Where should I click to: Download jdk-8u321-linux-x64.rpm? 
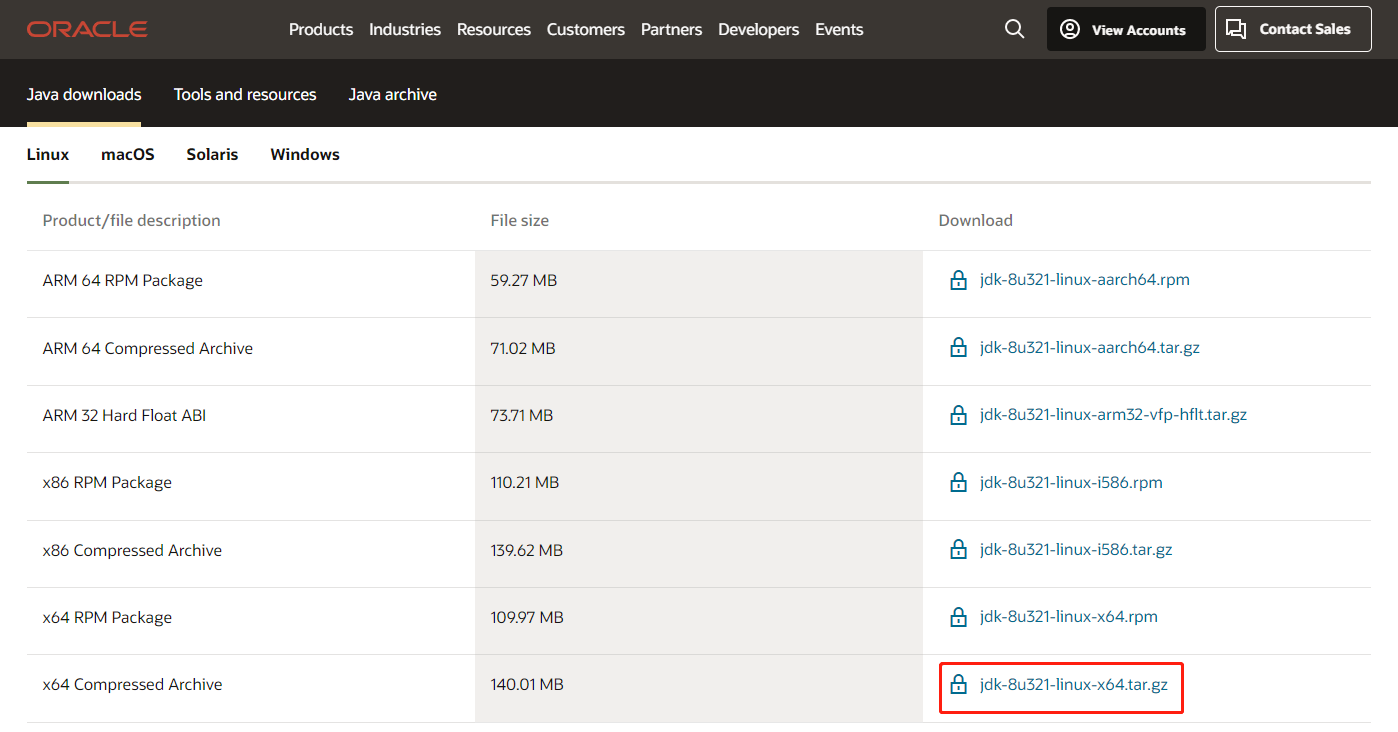click(x=1069, y=617)
